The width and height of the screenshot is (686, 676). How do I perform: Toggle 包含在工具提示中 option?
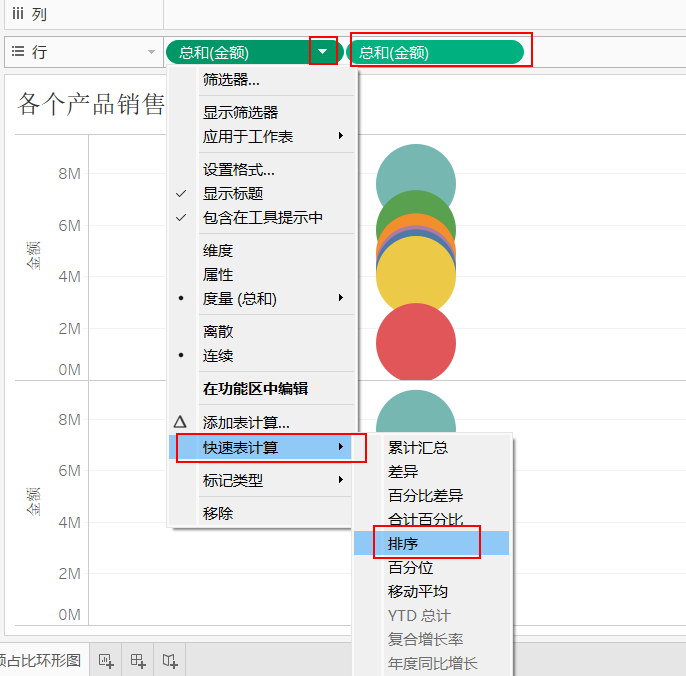pos(262,218)
